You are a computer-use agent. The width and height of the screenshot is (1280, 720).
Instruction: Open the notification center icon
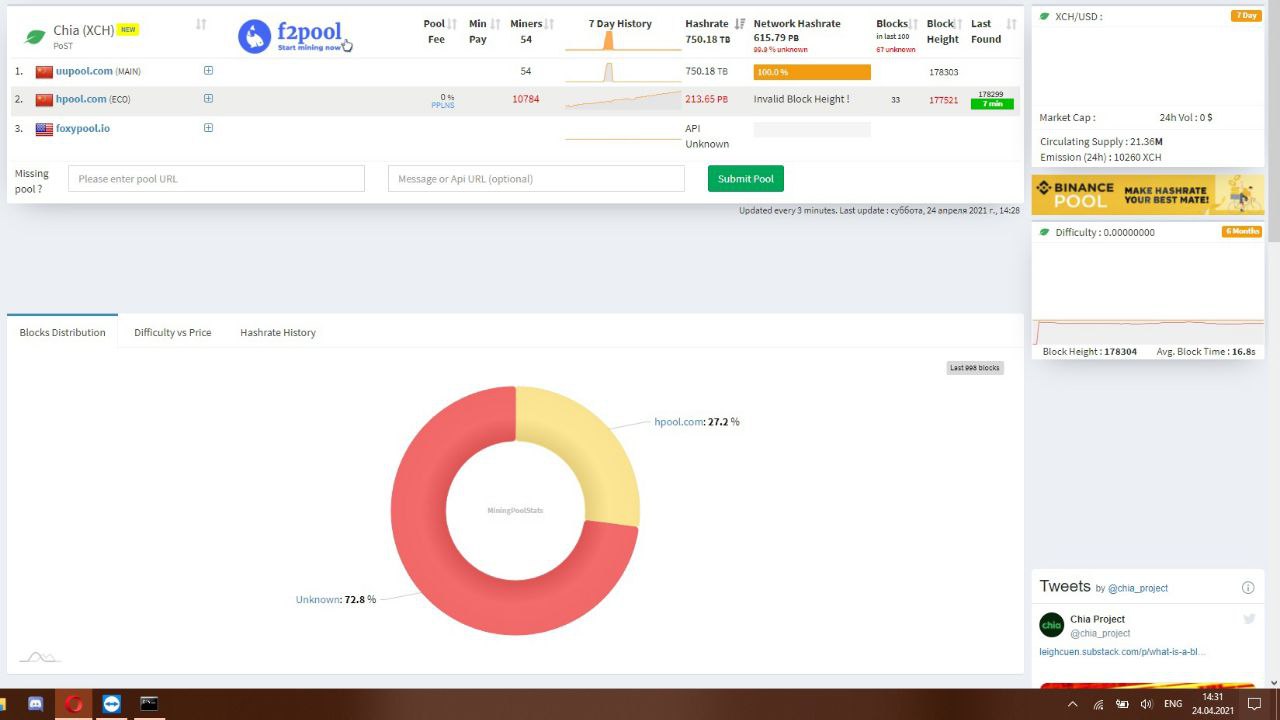tap(1254, 704)
